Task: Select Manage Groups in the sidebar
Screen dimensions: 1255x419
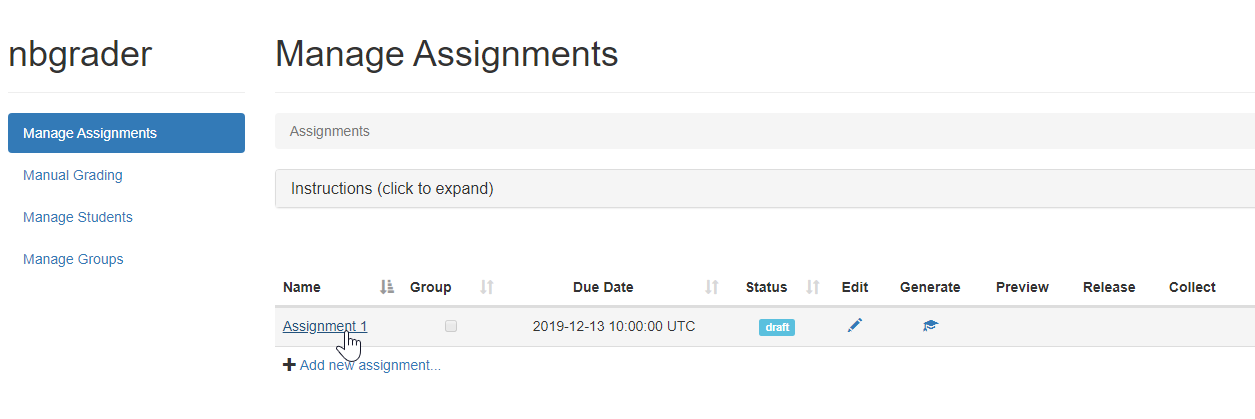Action: tap(73, 259)
